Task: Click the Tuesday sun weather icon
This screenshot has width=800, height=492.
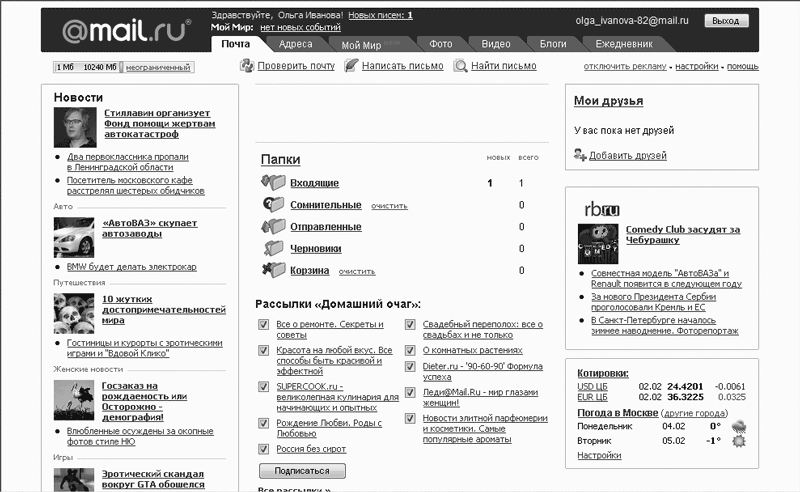Action: pyautogui.click(x=739, y=441)
